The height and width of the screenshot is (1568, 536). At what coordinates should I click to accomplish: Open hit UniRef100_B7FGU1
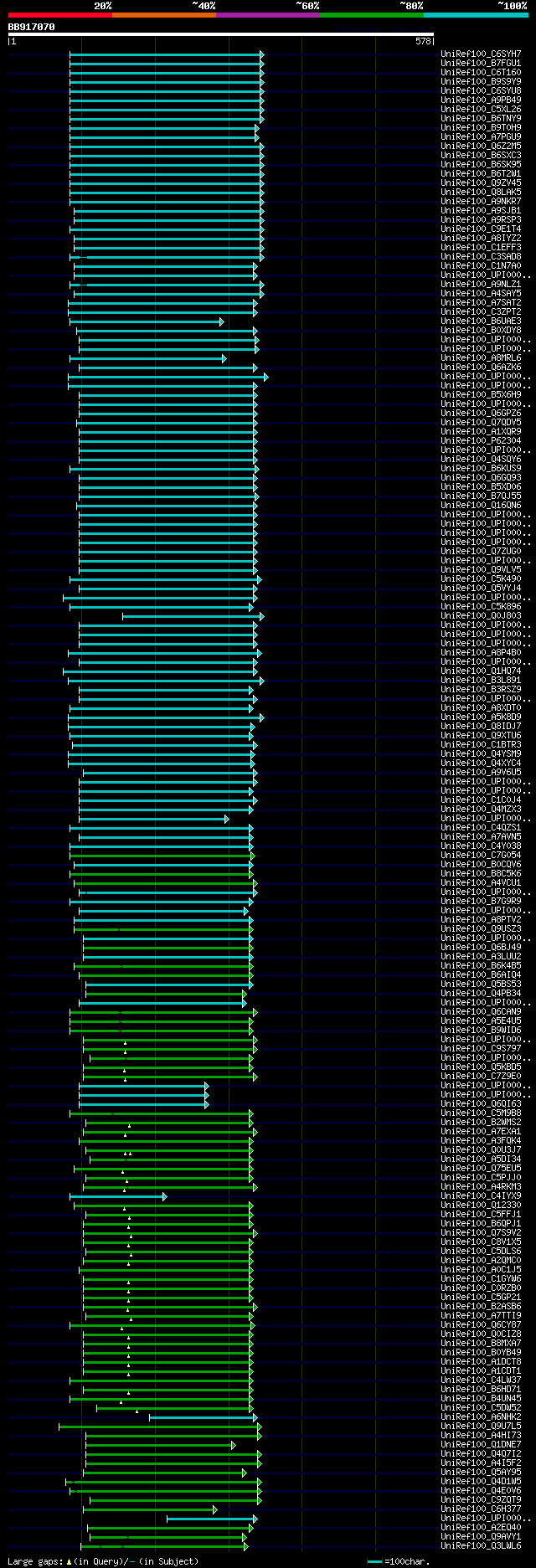[x=481, y=64]
